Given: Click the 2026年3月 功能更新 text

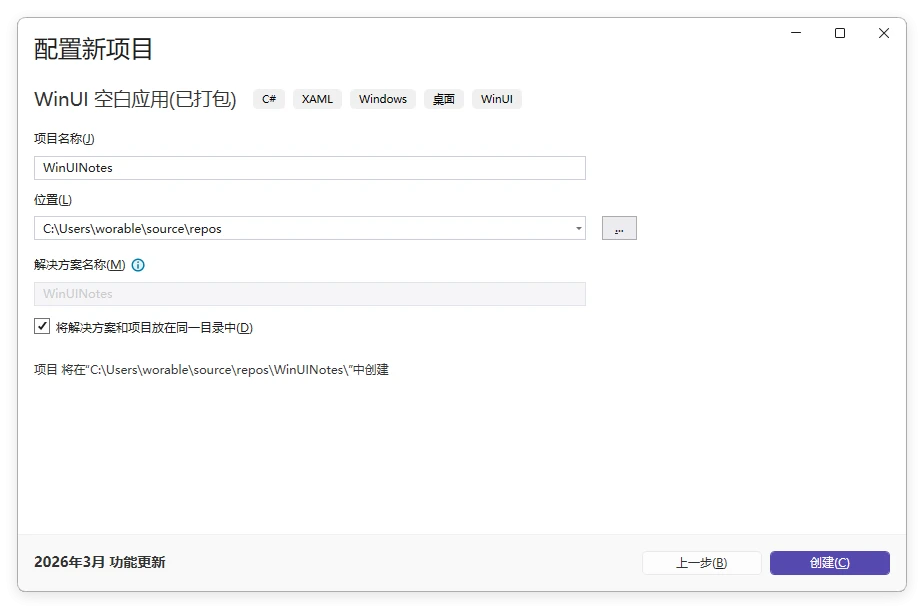Looking at the screenshot, I should [100, 562].
